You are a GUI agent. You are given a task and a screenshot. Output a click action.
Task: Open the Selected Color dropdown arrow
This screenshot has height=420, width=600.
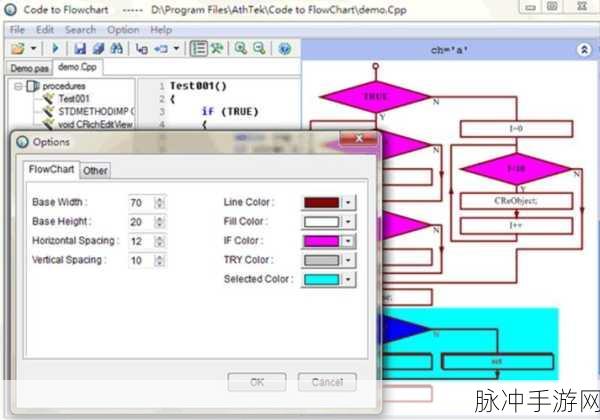(x=348, y=280)
